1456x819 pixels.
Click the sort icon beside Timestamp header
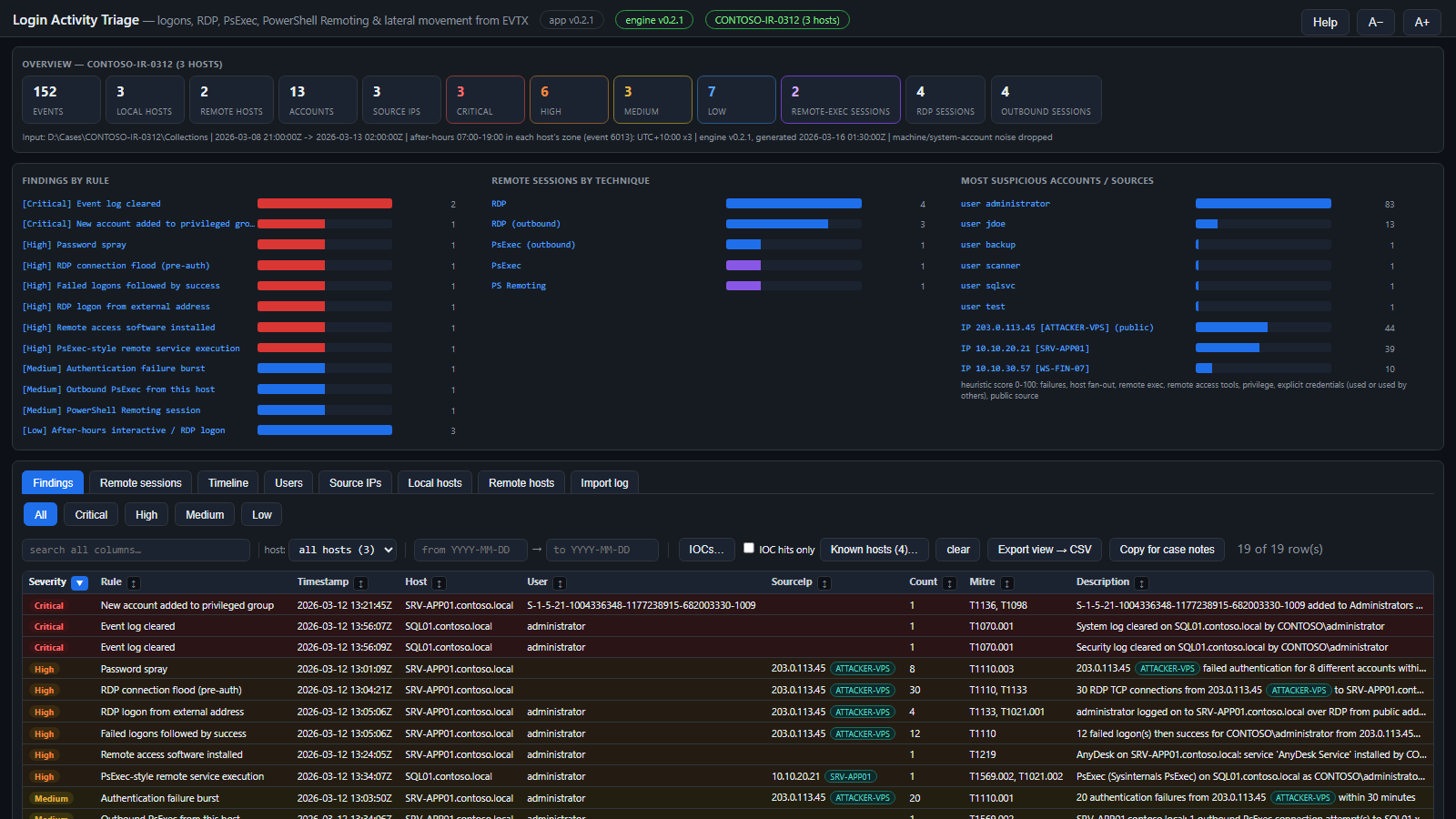pyautogui.click(x=361, y=583)
